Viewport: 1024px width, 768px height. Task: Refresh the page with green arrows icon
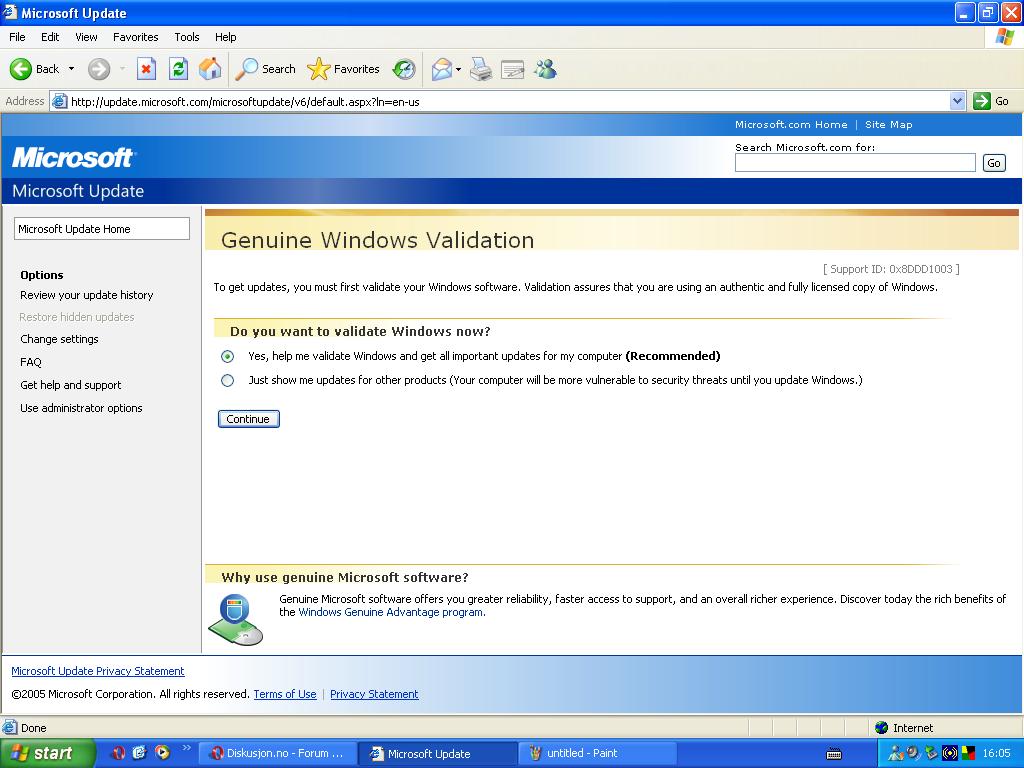pyautogui.click(x=178, y=69)
